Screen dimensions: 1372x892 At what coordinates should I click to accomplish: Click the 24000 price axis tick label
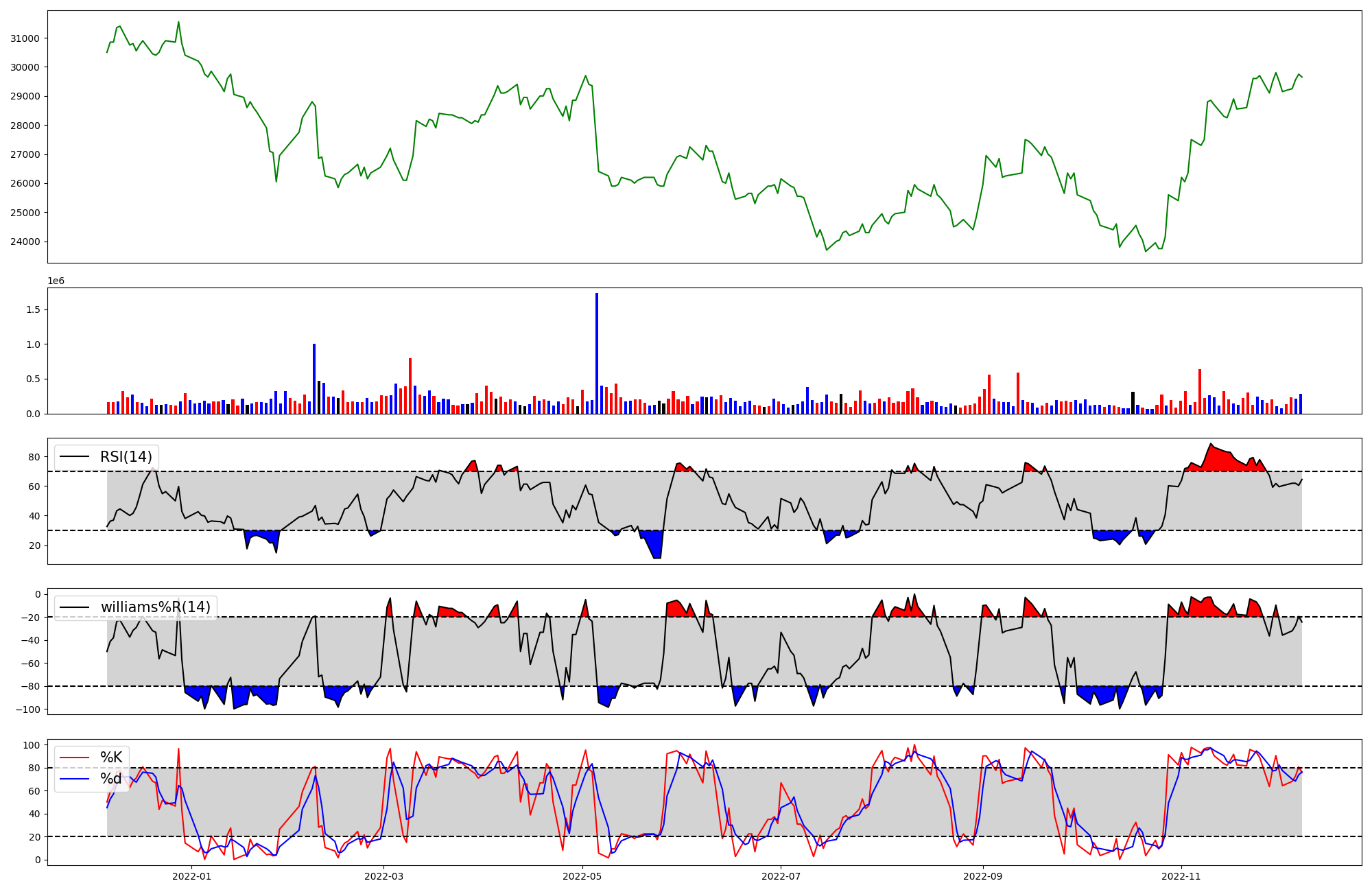(x=25, y=242)
